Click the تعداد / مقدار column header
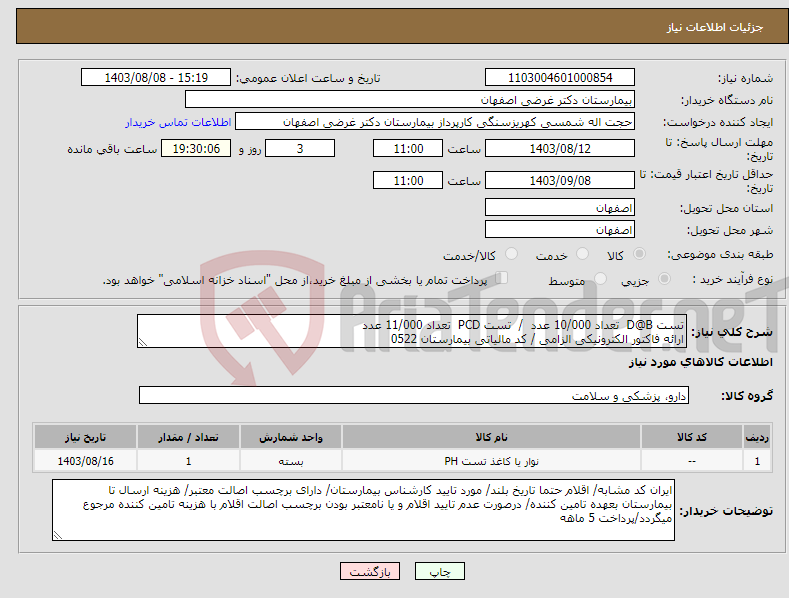Screen dimensions: 789x598 click(188, 437)
